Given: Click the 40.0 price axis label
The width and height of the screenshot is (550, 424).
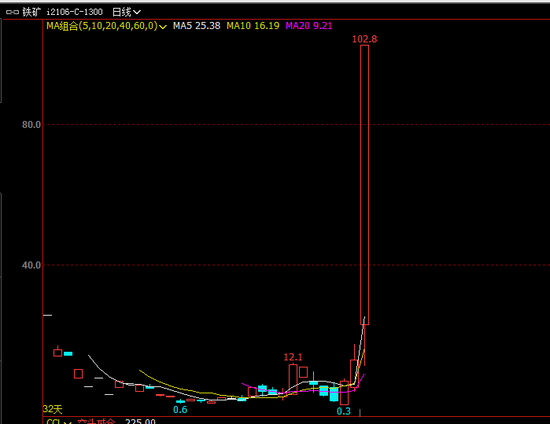Looking at the screenshot, I should click(31, 265).
